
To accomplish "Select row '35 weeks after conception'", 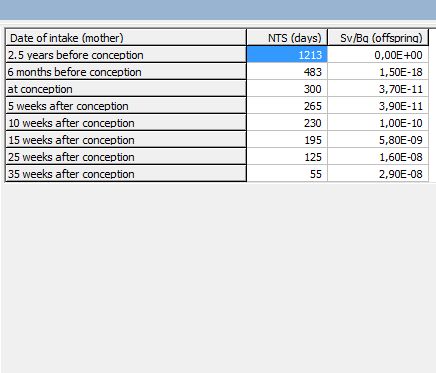I will tap(126, 173).
